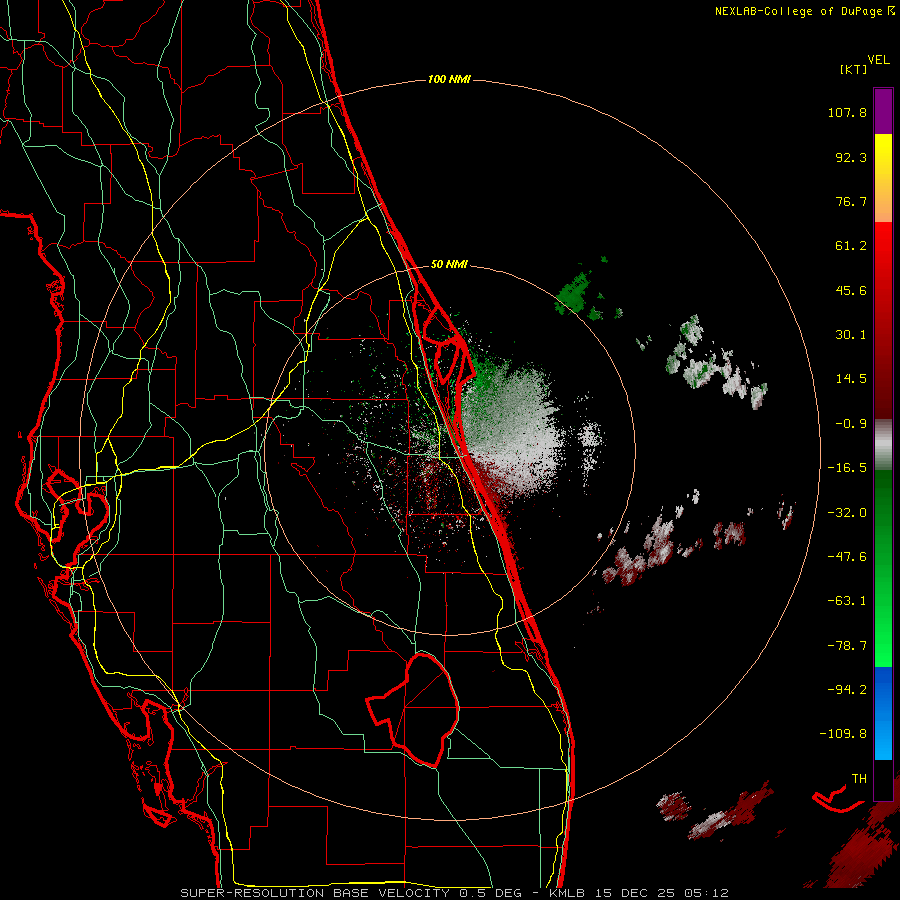Click the -78.7 value on velocity scale

[x=847, y=646]
